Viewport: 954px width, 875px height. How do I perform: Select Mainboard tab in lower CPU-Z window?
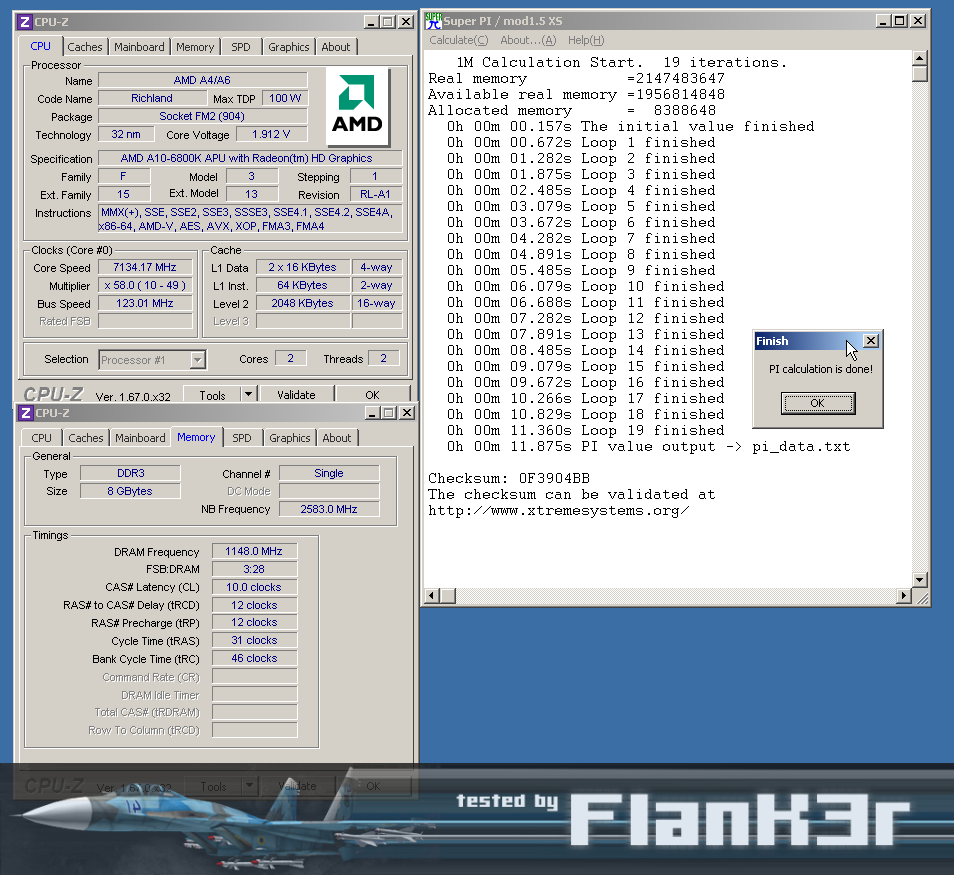(x=140, y=438)
